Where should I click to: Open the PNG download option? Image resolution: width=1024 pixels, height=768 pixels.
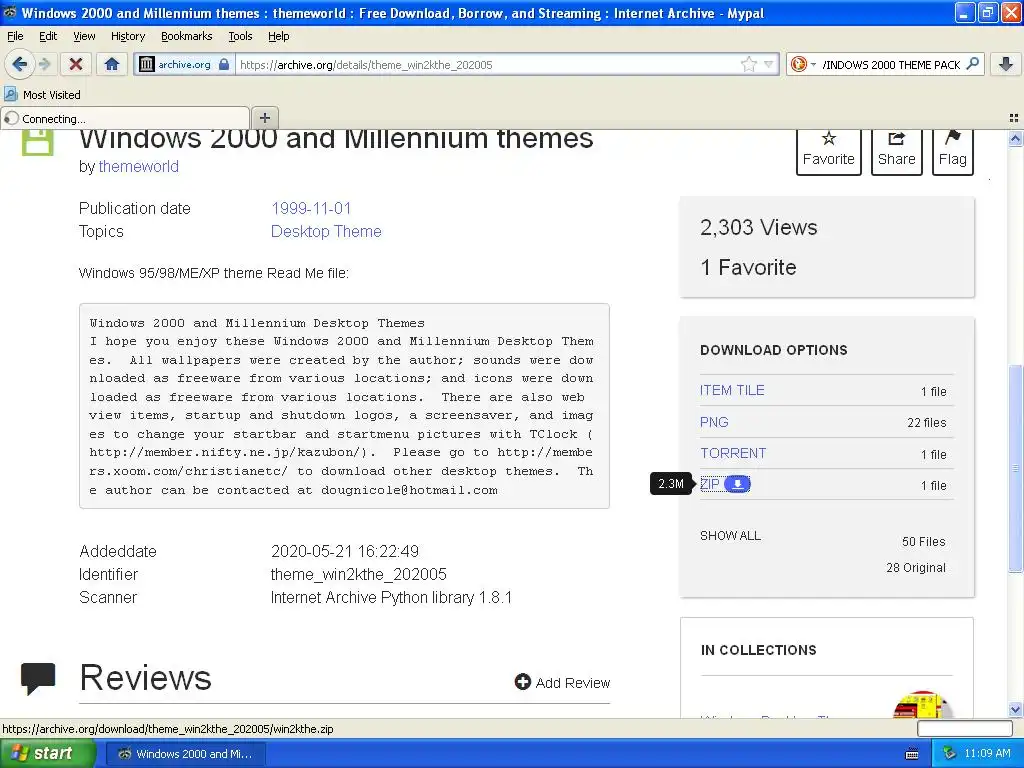(714, 422)
